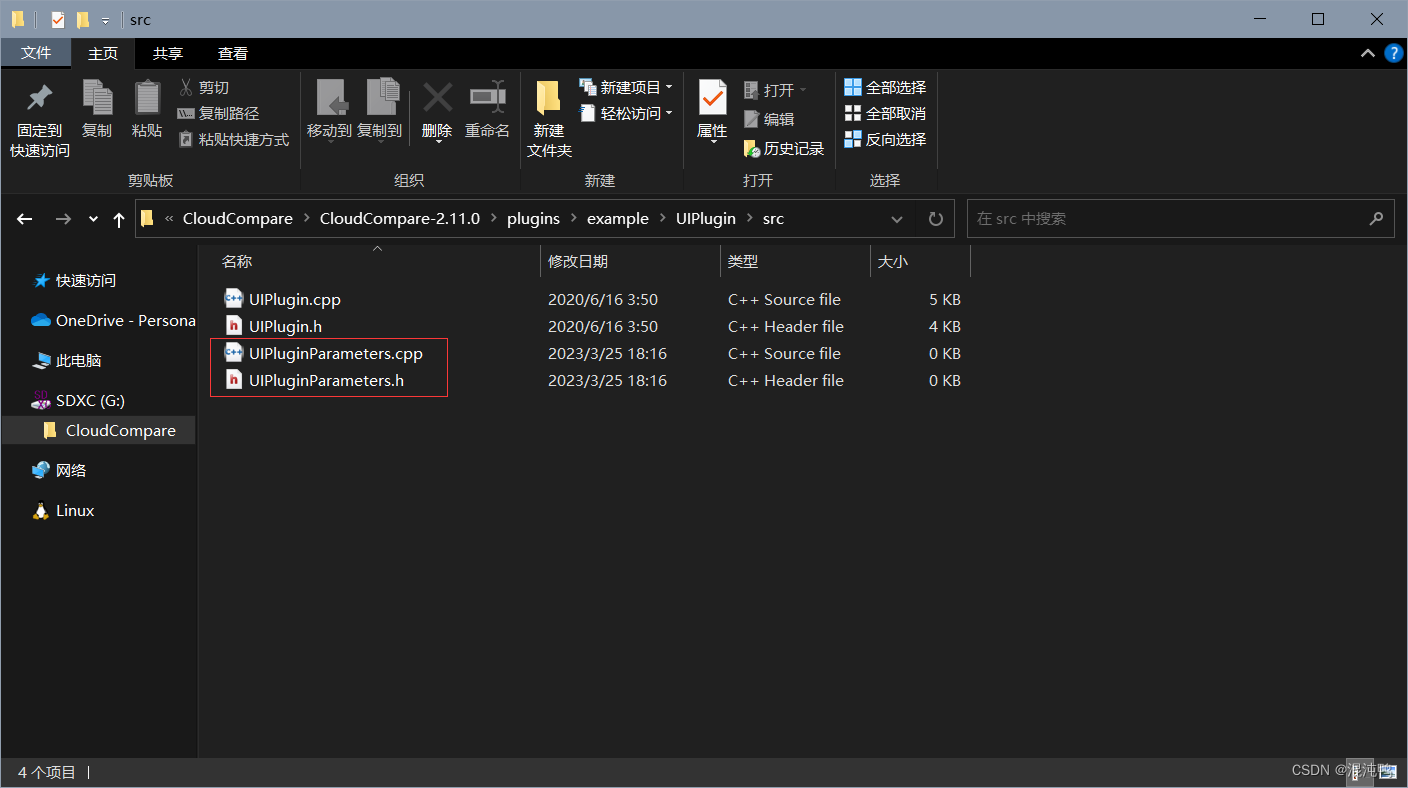This screenshot has width=1408, height=788.
Task: Switch to the View (查看) tab
Action: 233,53
